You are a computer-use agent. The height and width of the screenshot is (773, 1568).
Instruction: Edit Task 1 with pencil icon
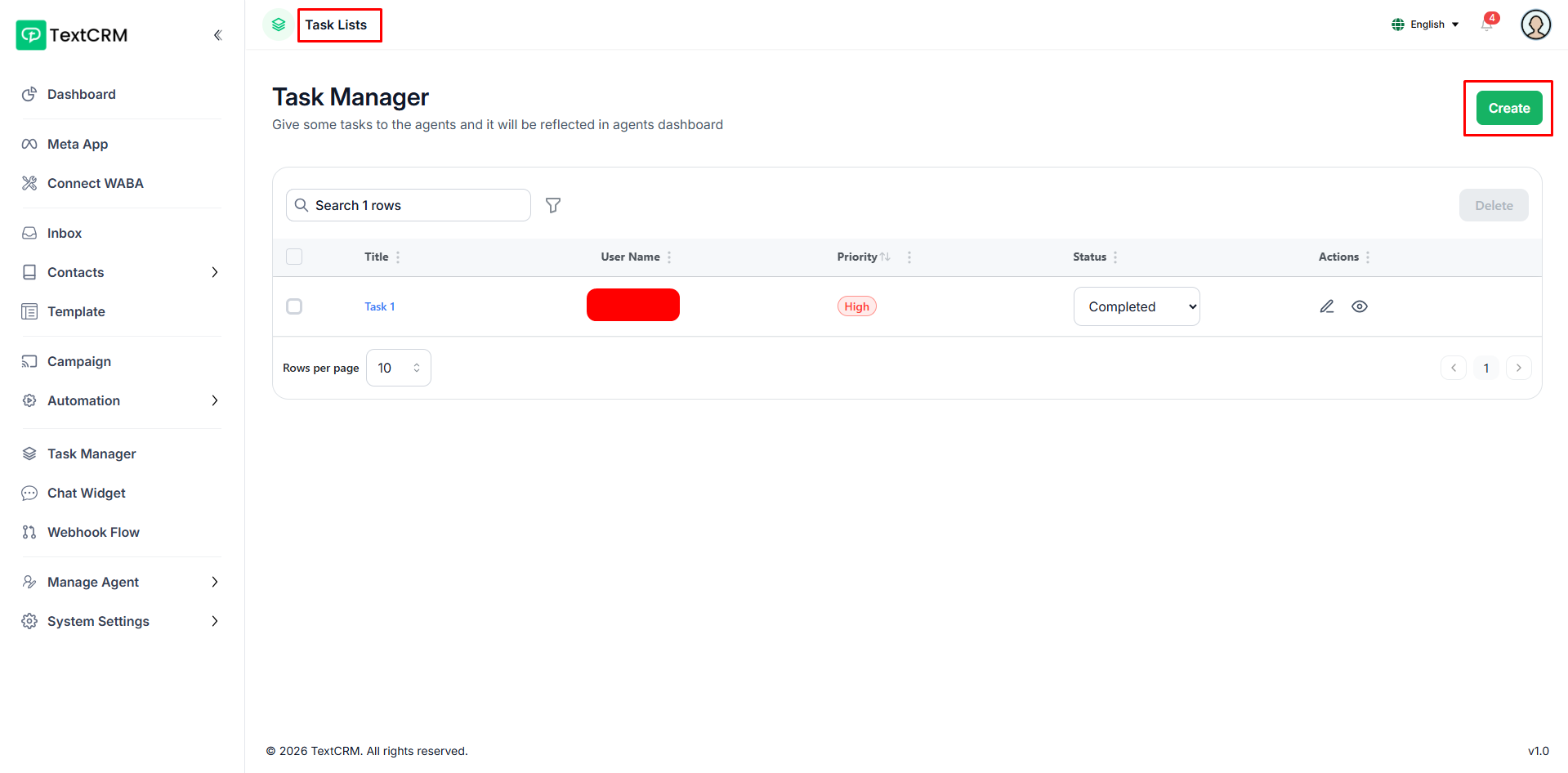tap(1327, 306)
